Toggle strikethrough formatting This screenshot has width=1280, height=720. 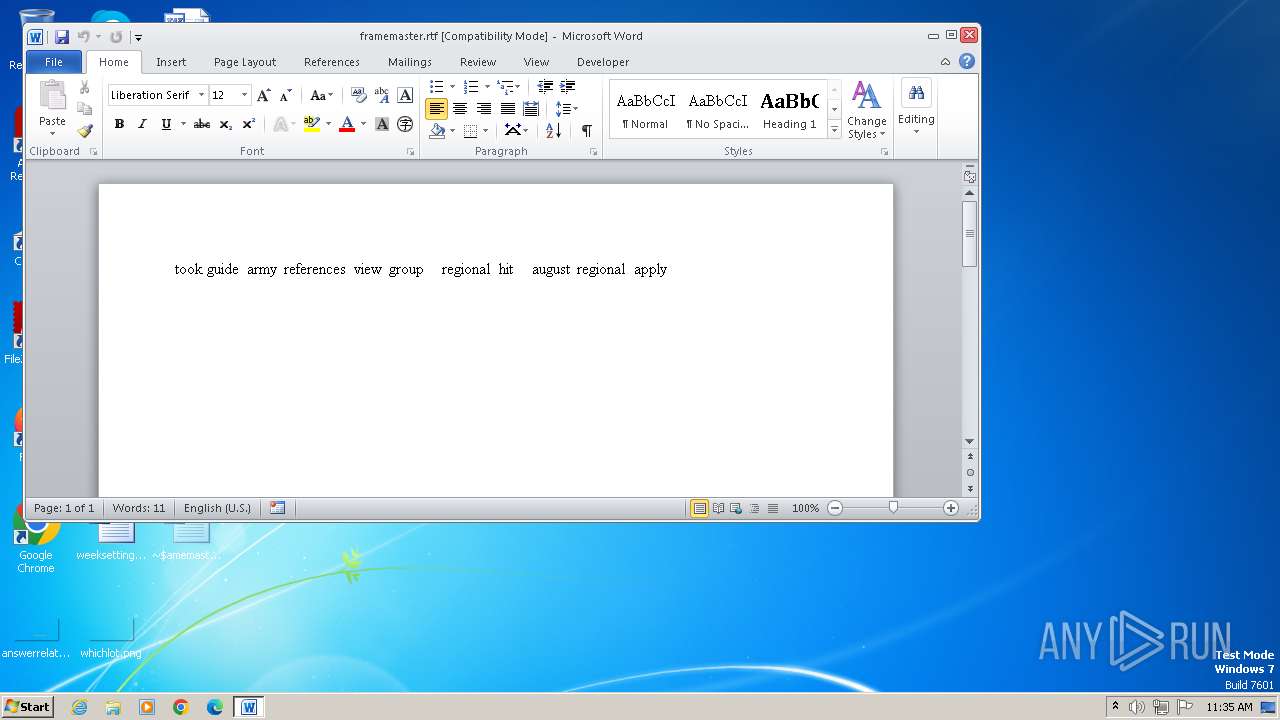[x=202, y=124]
